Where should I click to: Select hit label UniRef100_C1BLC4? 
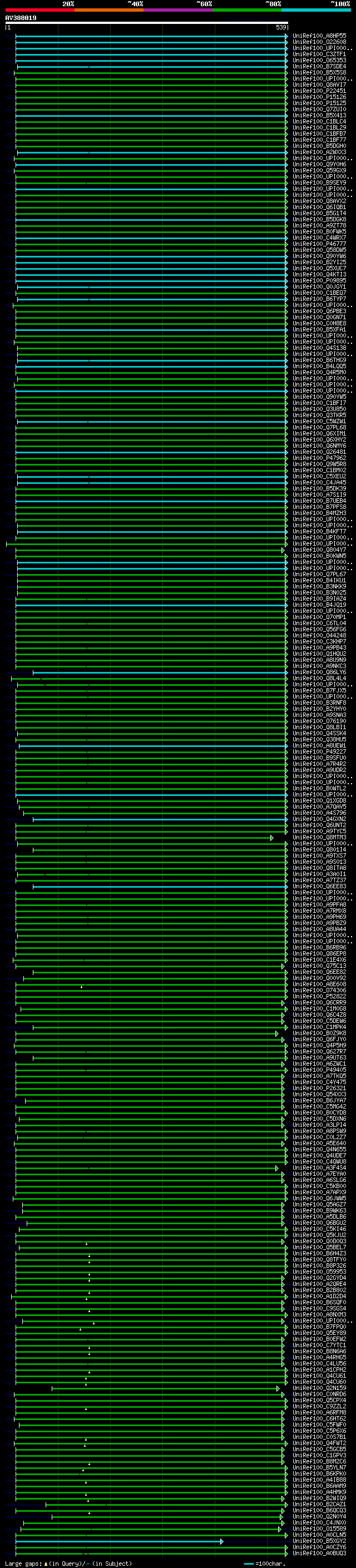coord(319,121)
